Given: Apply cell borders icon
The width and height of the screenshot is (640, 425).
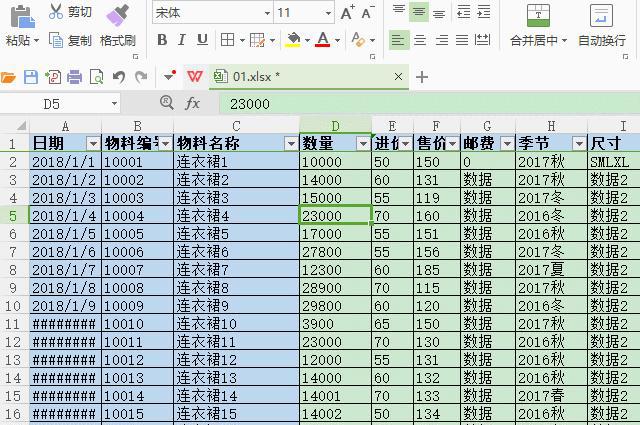Looking at the screenshot, I should 227,40.
